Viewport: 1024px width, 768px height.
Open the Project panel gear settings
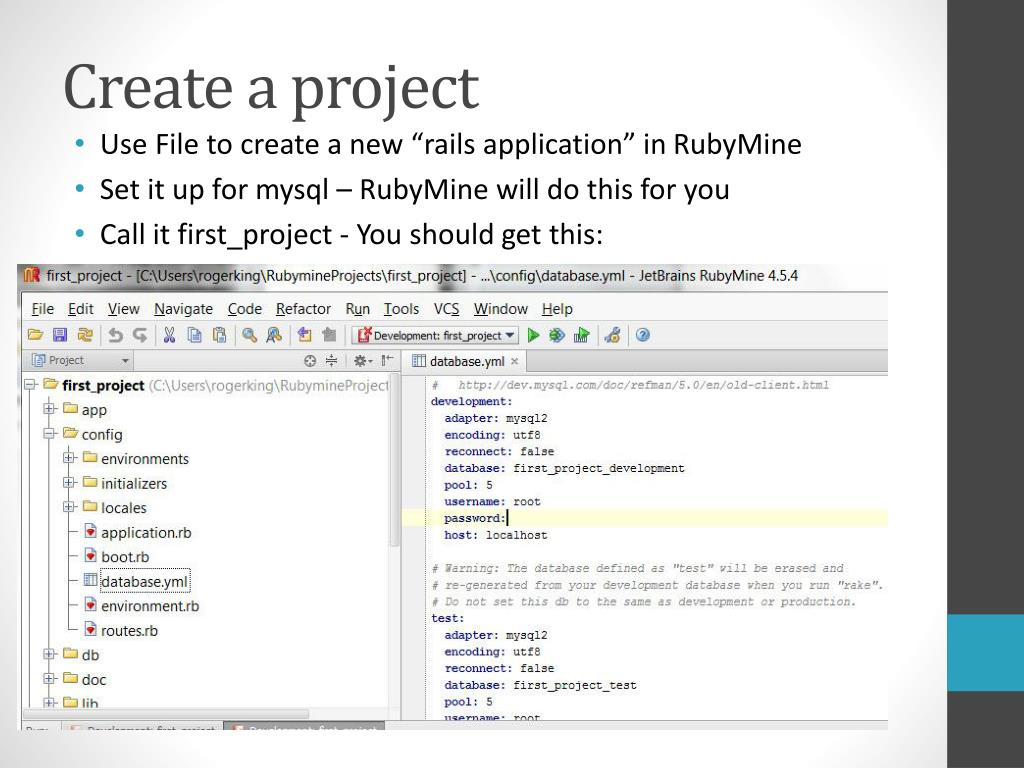tap(361, 360)
